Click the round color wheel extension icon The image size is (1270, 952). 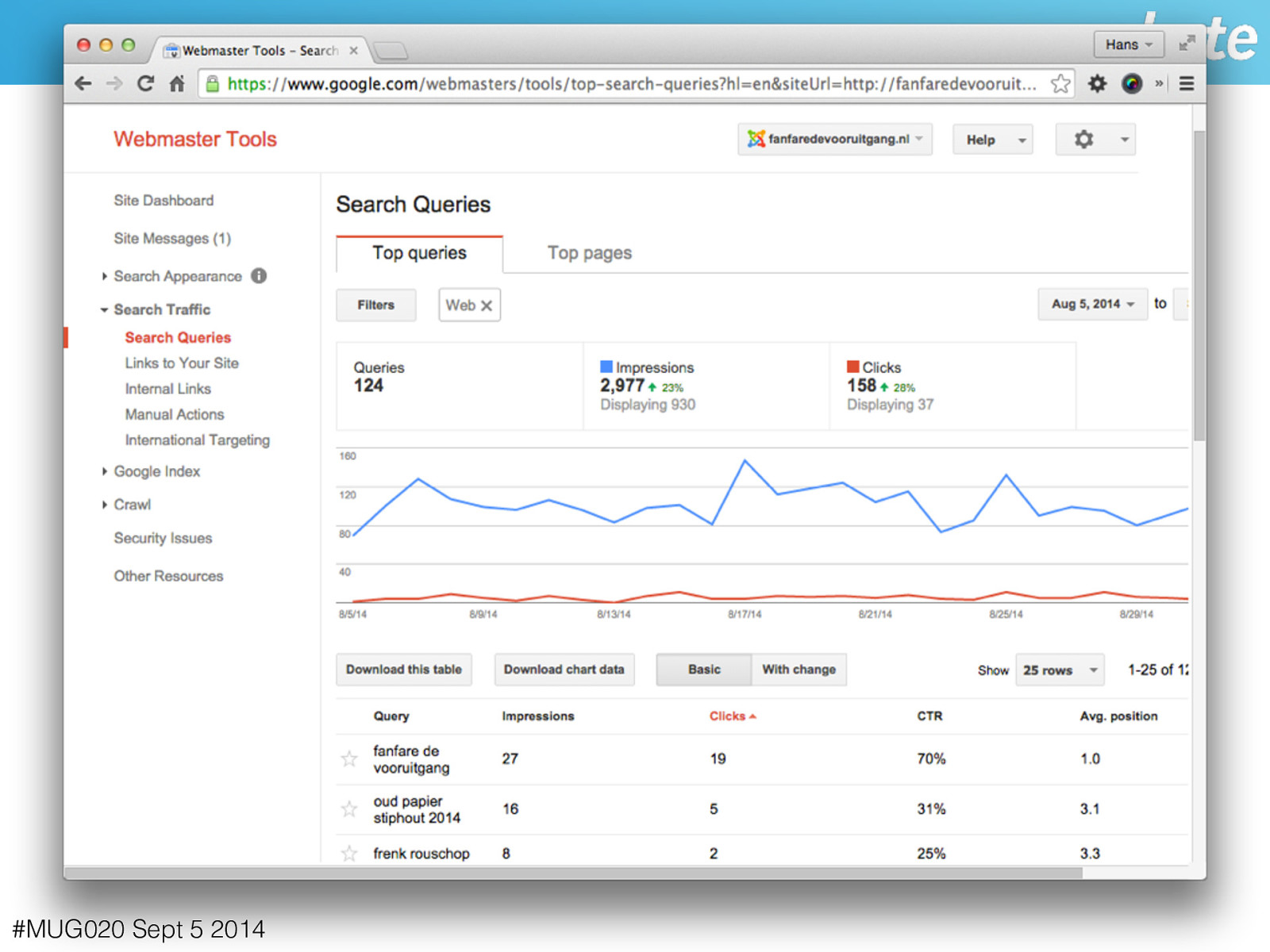pyautogui.click(x=1132, y=83)
